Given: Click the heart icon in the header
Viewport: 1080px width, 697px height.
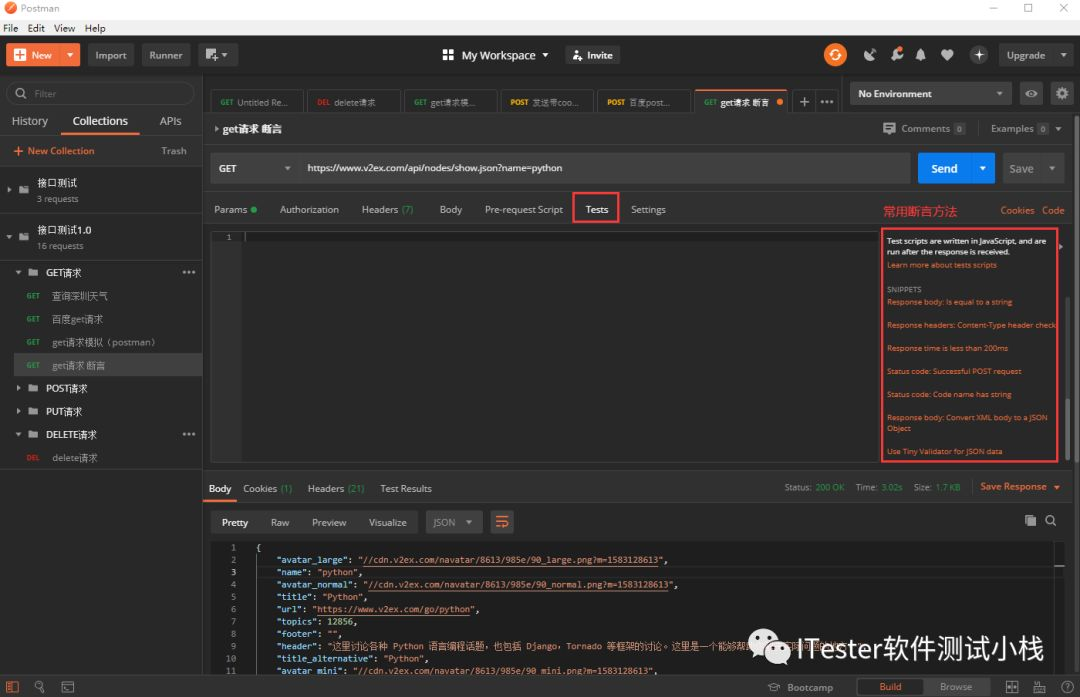Looking at the screenshot, I should (x=947, y=55).
